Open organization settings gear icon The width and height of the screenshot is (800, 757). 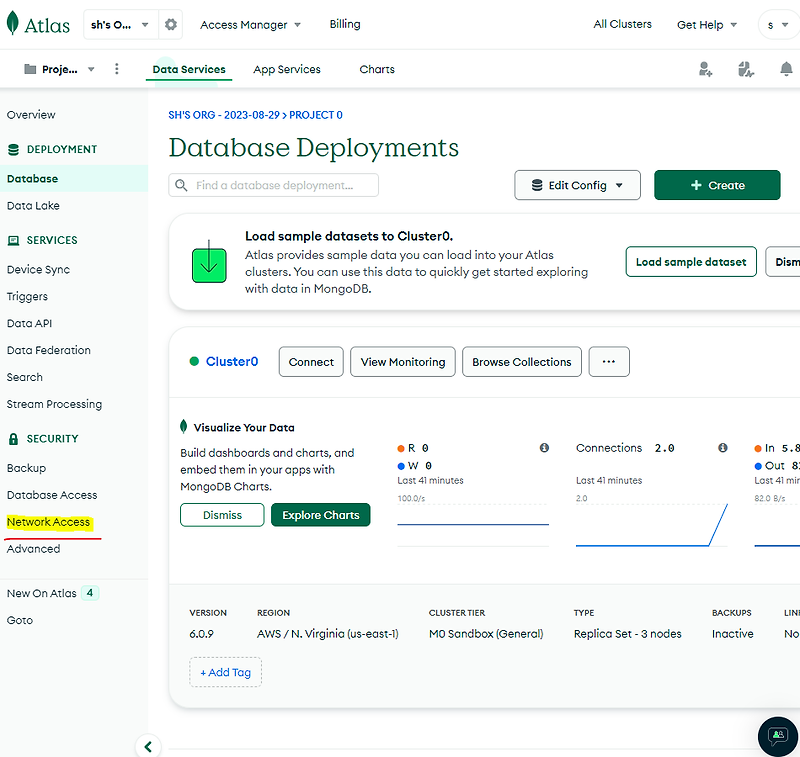click(170, 24)
